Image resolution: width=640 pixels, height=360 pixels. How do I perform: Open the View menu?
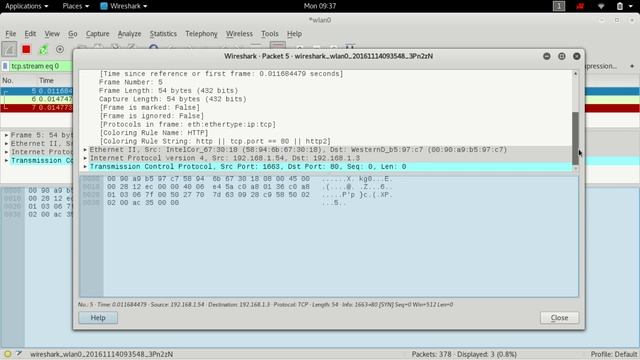pos(52,34)
